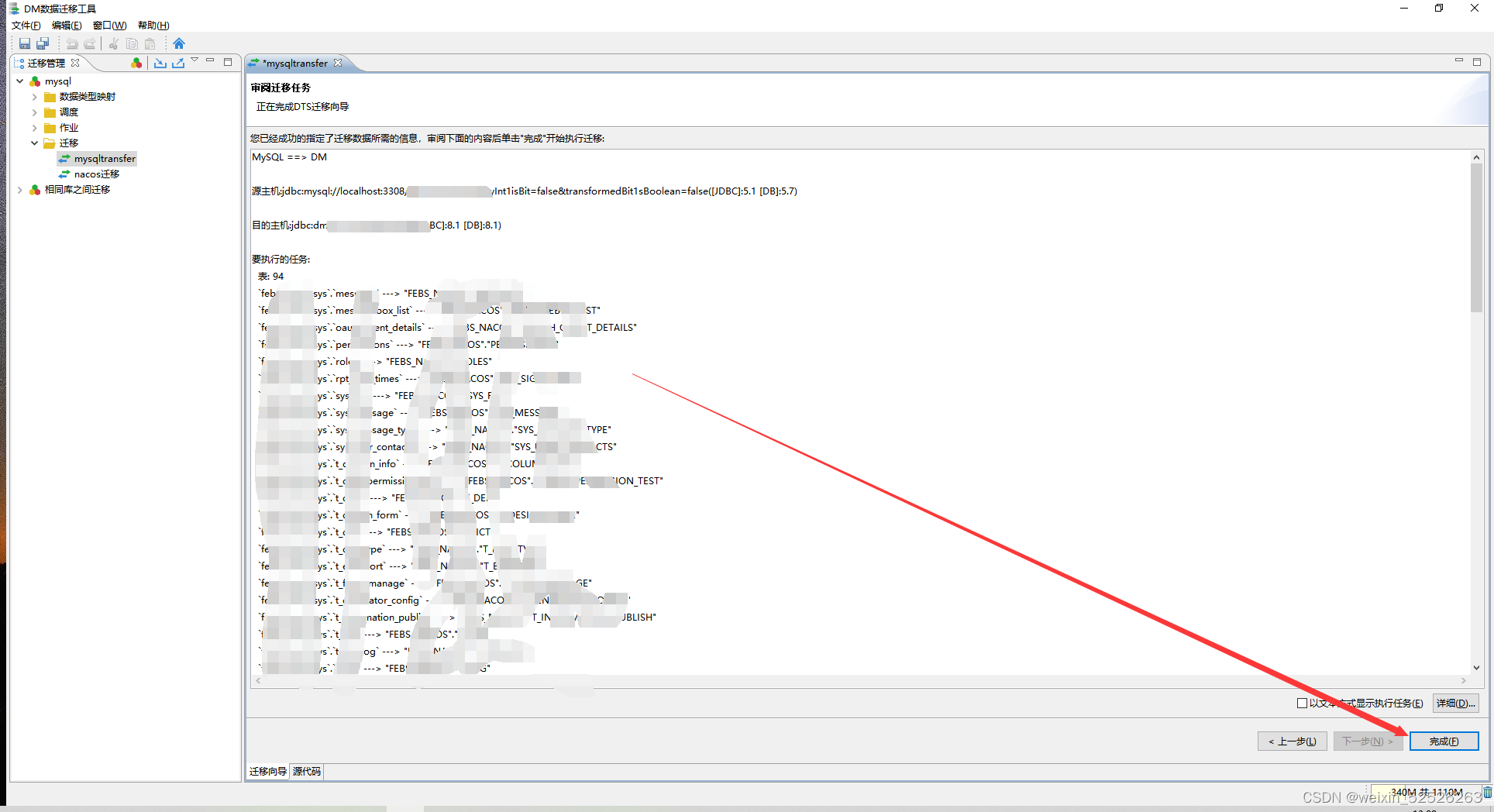Expand the 作业 node

click(x=34, y=128)
